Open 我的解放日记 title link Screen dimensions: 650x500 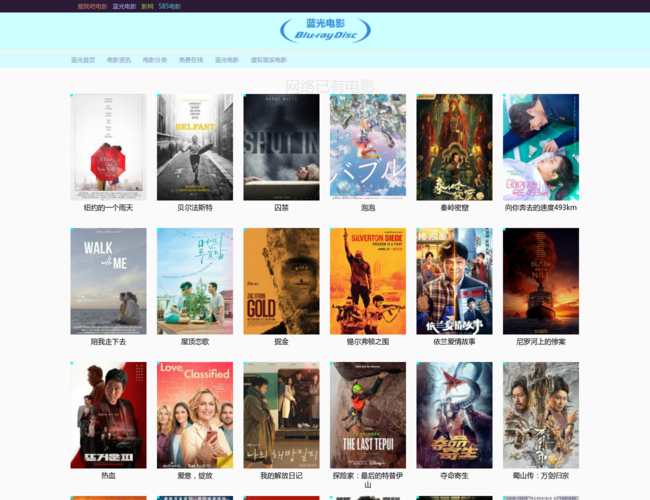coord(281,476)
